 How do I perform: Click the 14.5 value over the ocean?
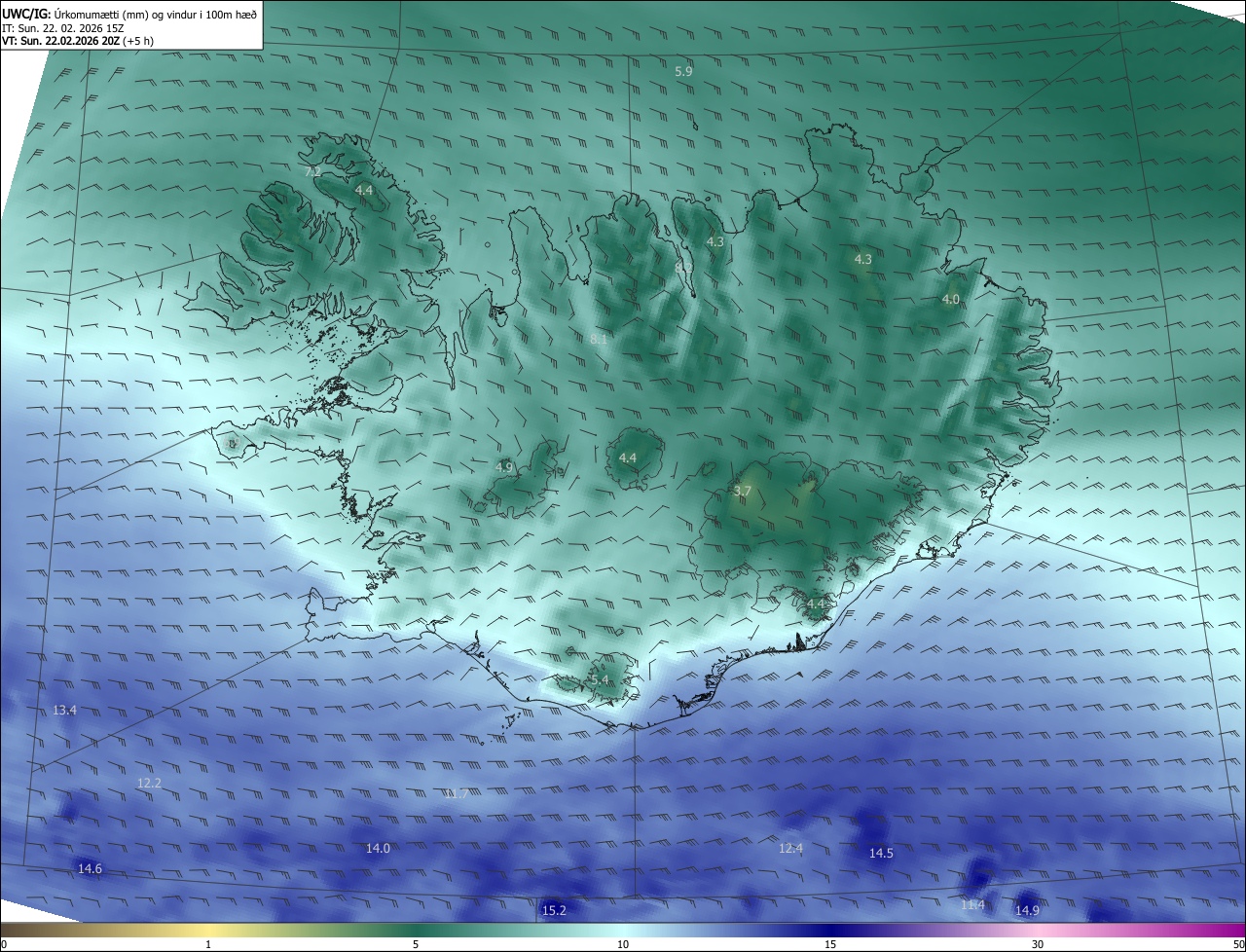pos(881,854)
